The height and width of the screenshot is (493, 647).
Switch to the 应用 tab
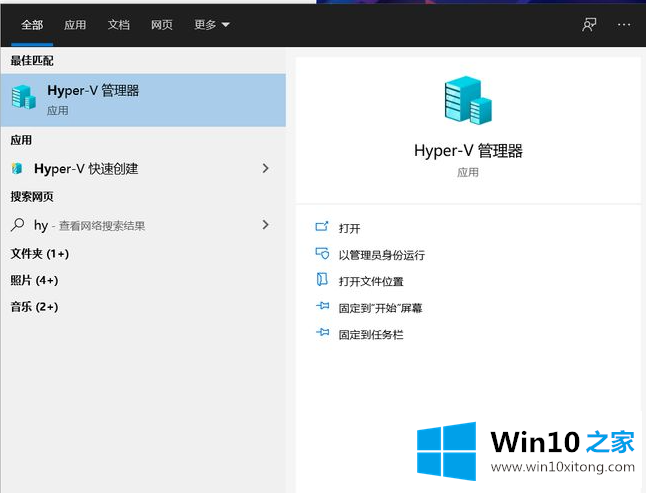point(75,25)
